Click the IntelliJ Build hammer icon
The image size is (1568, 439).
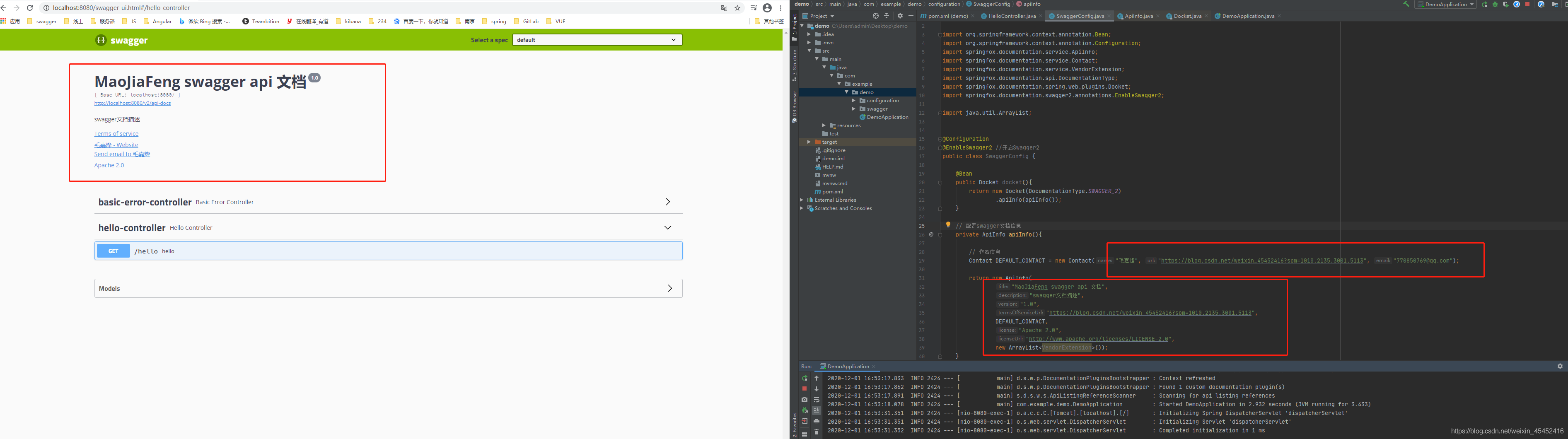1406,4
